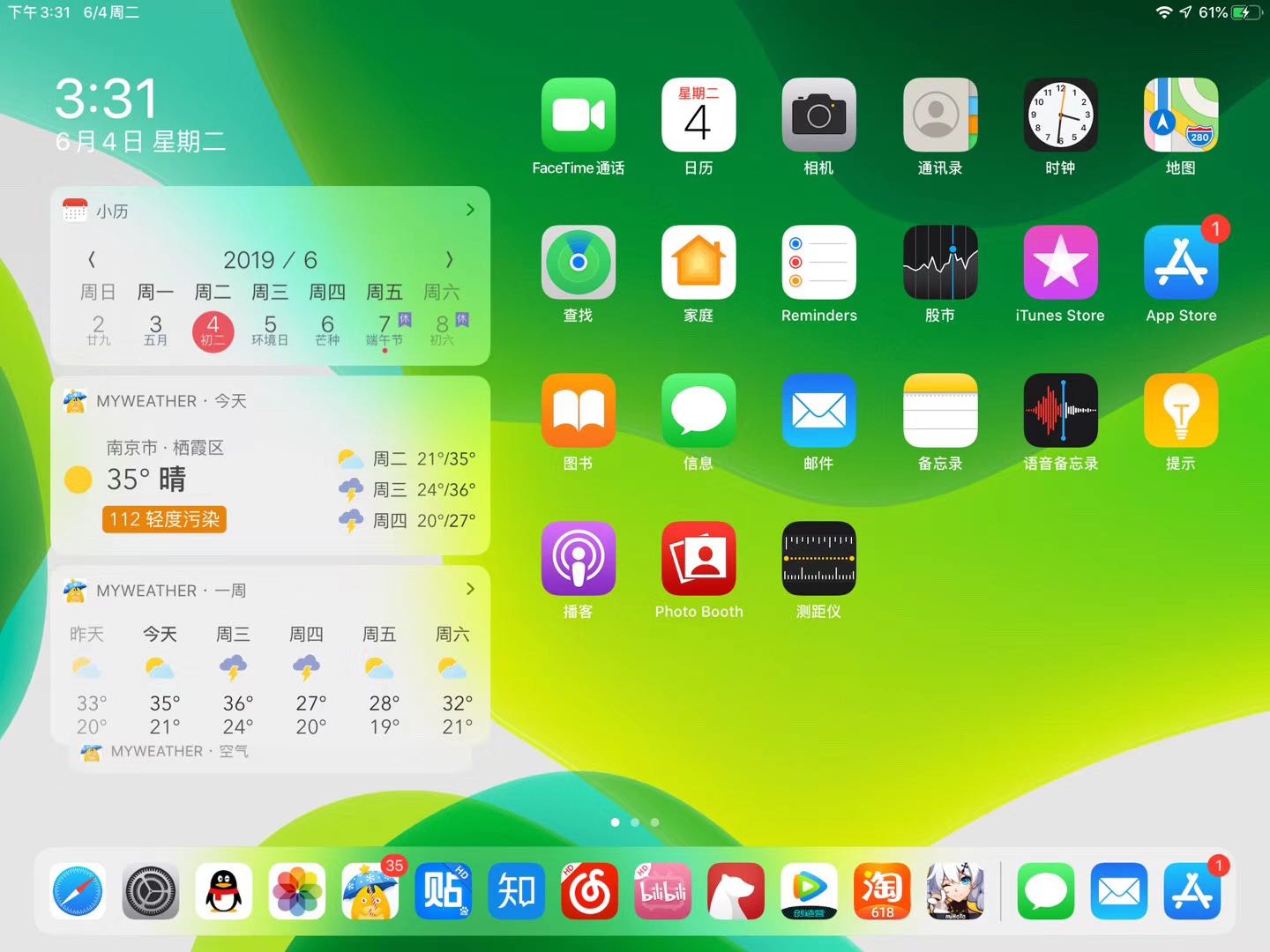Launch the Camera (相机) app
The height and width of the screenshot is (952, 1270).
[x=818, y=115]
